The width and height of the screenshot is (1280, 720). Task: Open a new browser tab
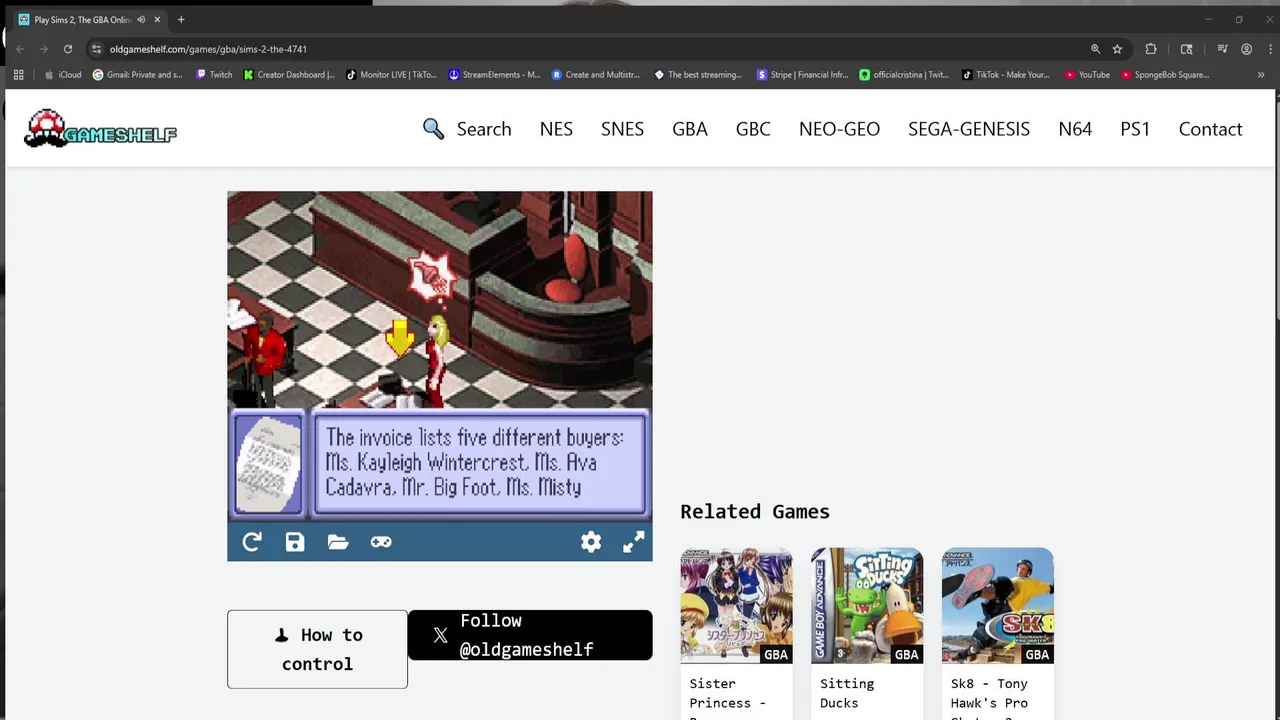[181, 20]
